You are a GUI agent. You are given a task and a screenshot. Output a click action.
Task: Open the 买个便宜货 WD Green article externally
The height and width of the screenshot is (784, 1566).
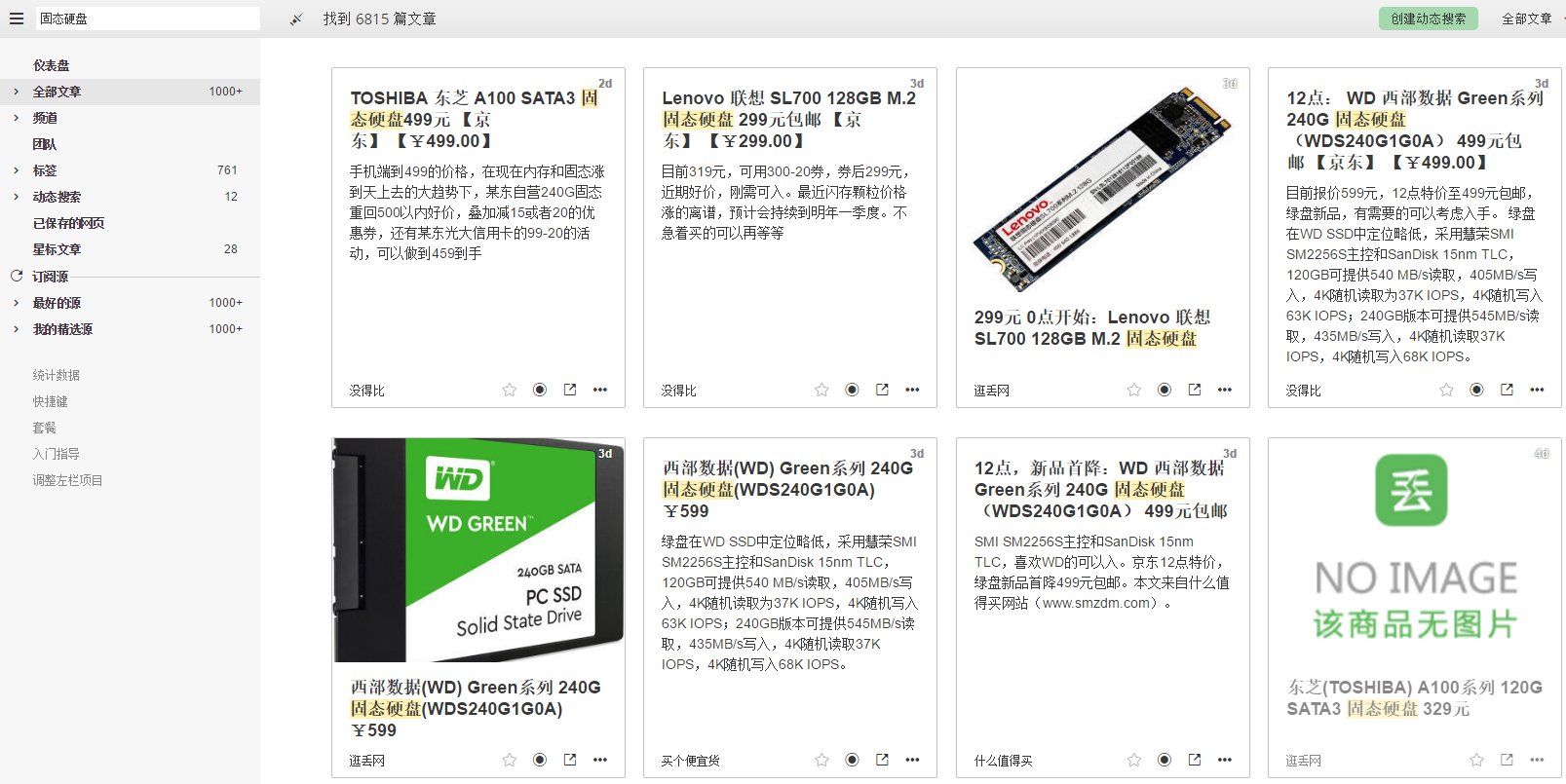point(882,760)
